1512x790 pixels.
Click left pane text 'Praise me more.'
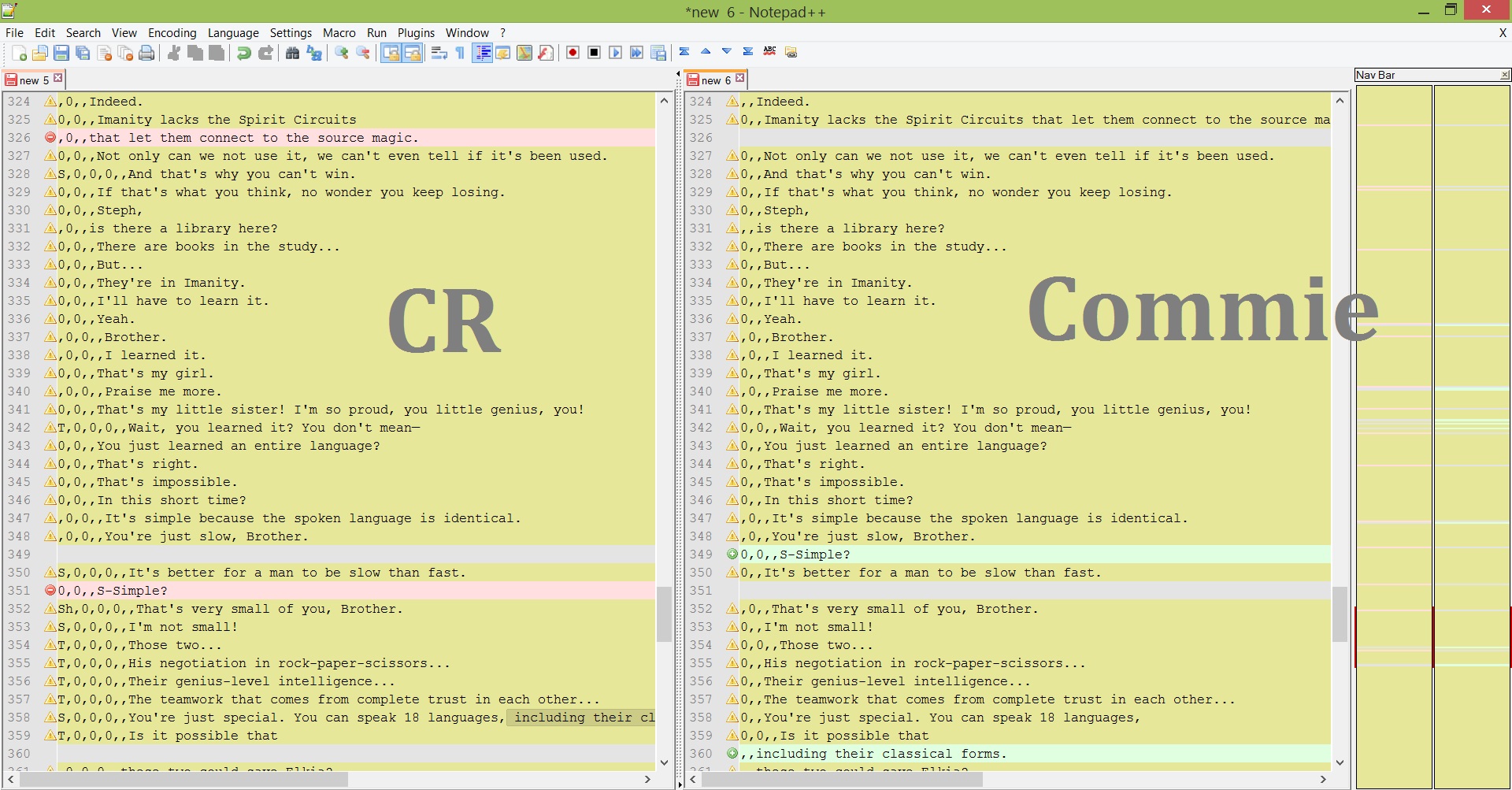pyautogui.click(x=163, y=391)
